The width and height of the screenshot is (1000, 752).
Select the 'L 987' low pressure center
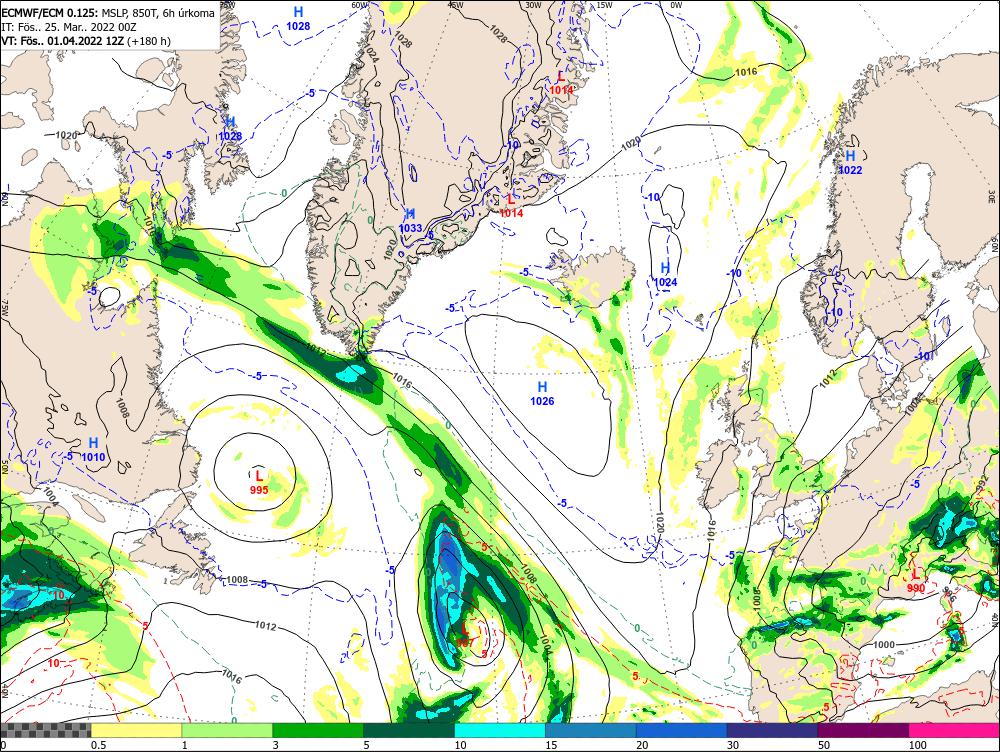click(465, 635)
